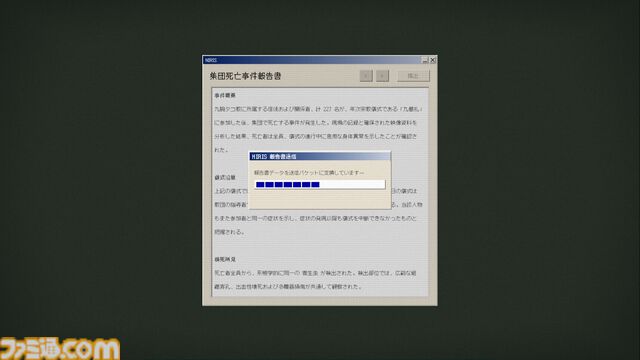Click the blue transmission progress bar
Viewport: 640px width, 360px height.
click(320, 184)
